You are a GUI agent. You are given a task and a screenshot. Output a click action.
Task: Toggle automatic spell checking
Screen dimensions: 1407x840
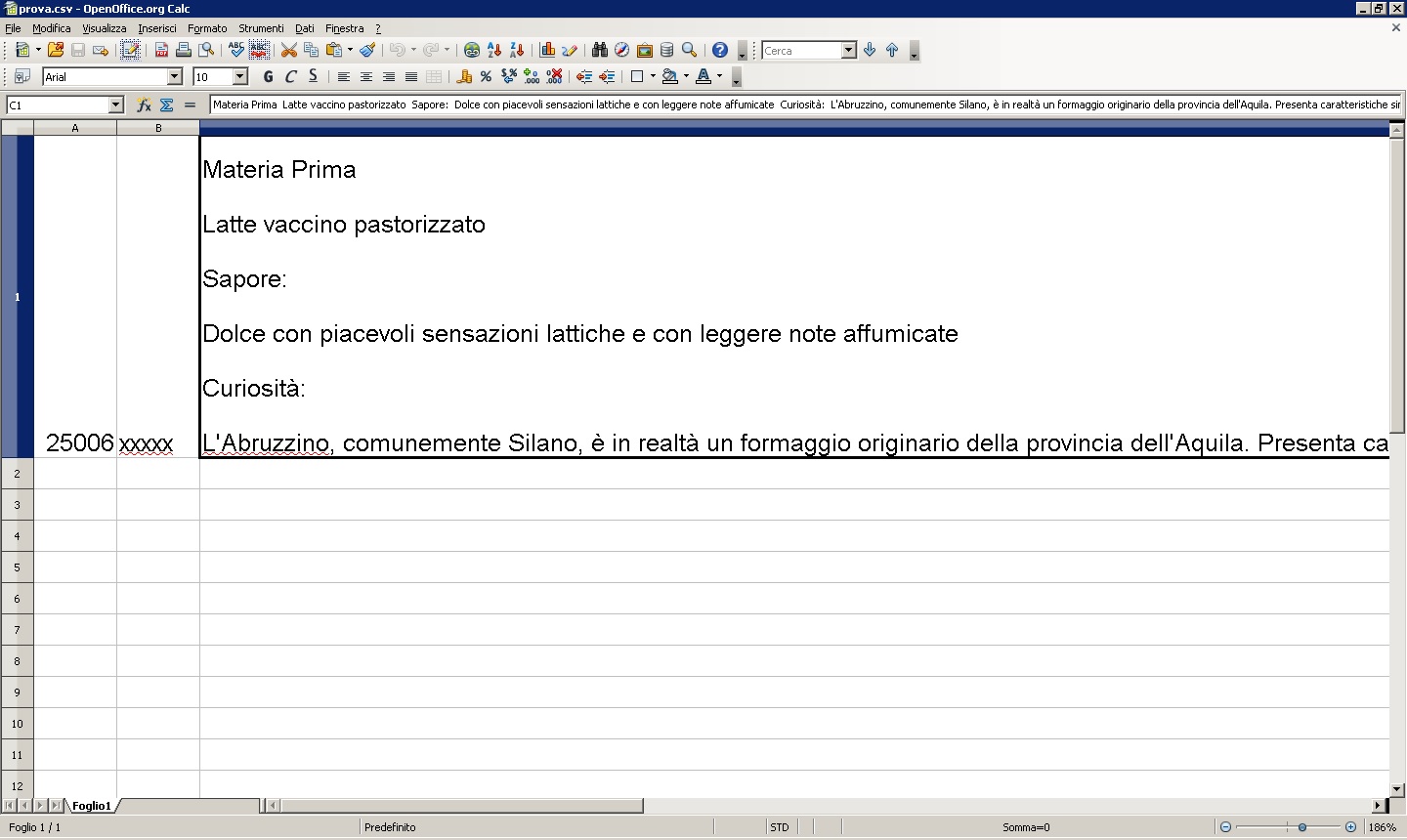point(259,50)
